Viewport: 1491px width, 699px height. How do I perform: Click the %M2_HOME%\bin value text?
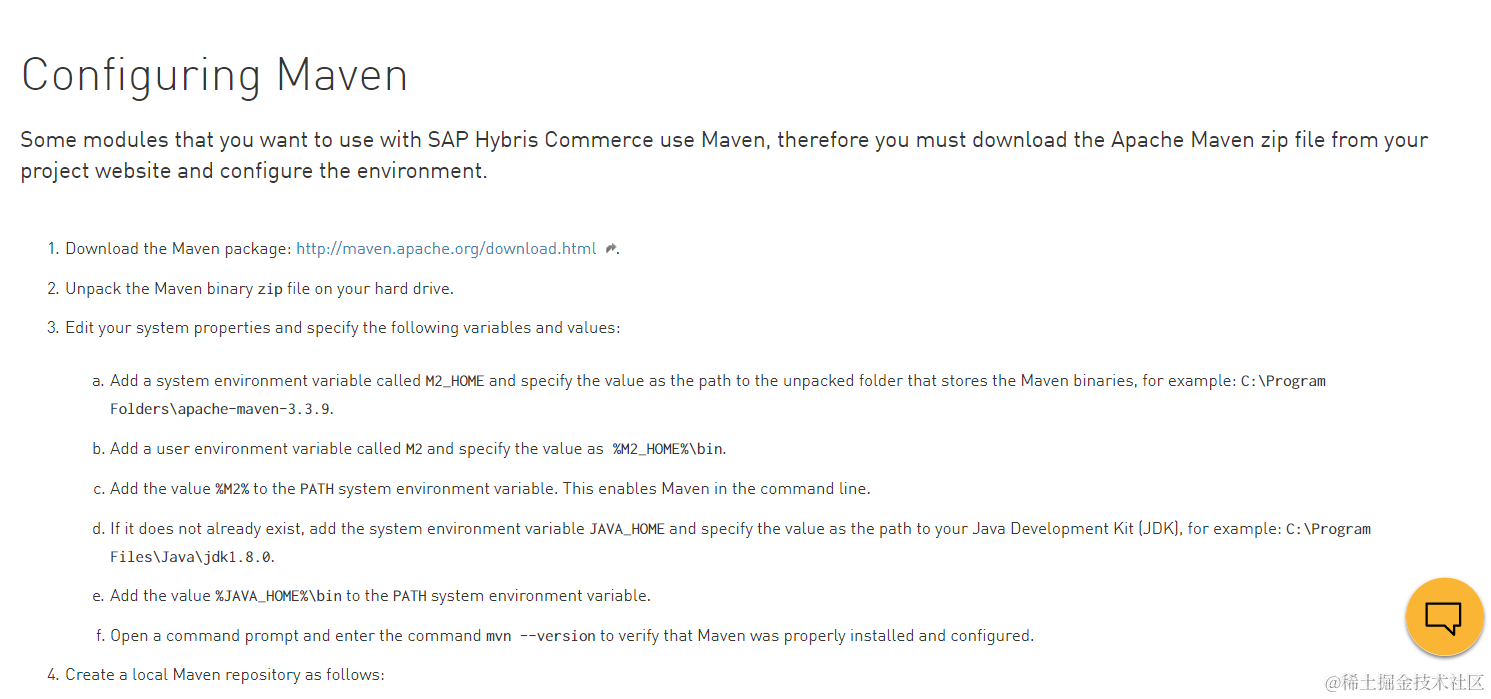667,449
